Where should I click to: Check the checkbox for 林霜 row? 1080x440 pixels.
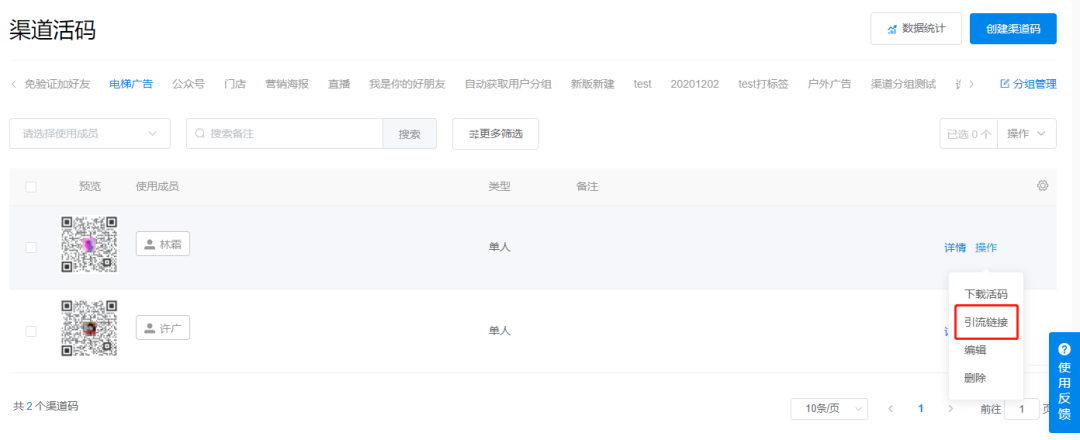point(31,247)
